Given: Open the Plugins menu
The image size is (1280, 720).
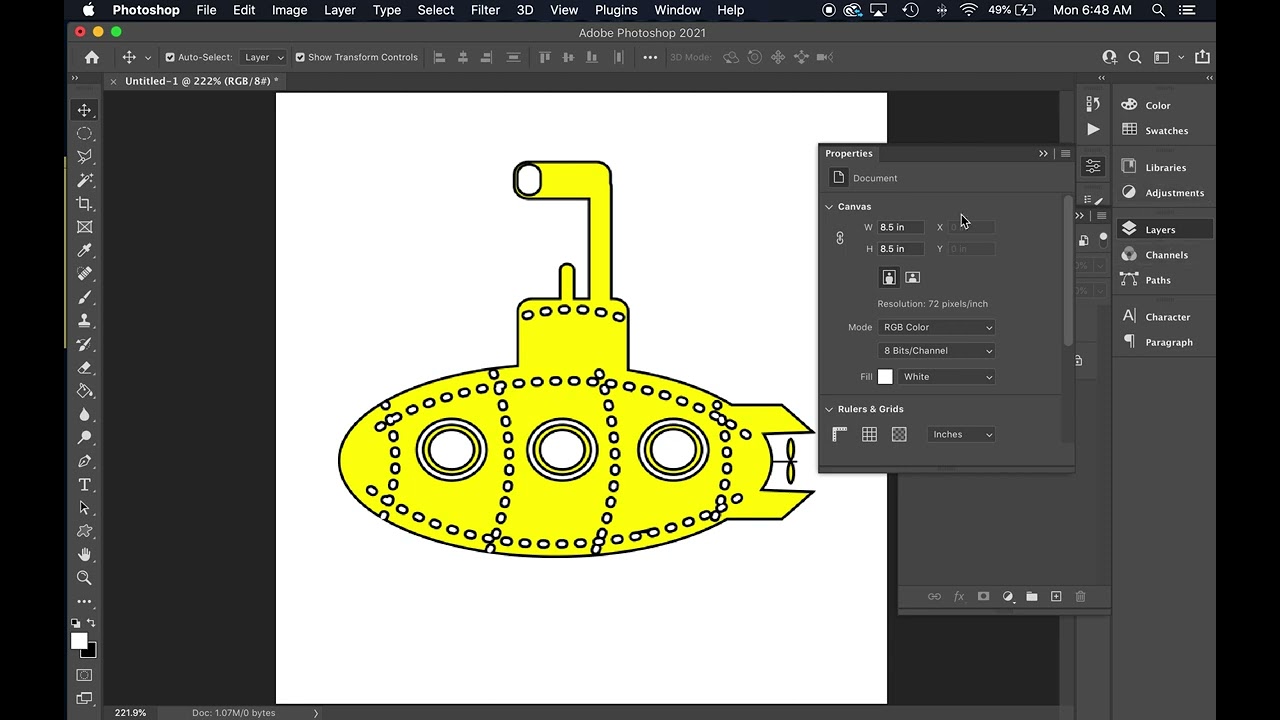Looking at the screenshot, I should pyautogui.click(x=616, y=10).
